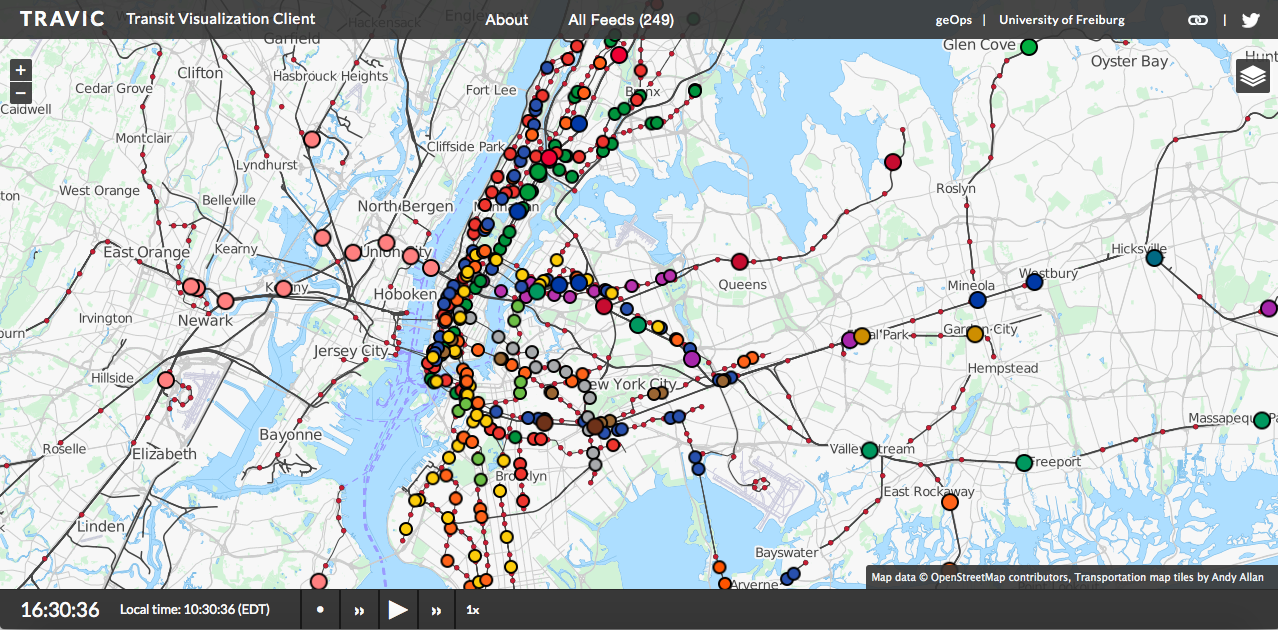1278x630 pixels.
Task: Click the TRAVIC logo
Action: pos(62,19)
